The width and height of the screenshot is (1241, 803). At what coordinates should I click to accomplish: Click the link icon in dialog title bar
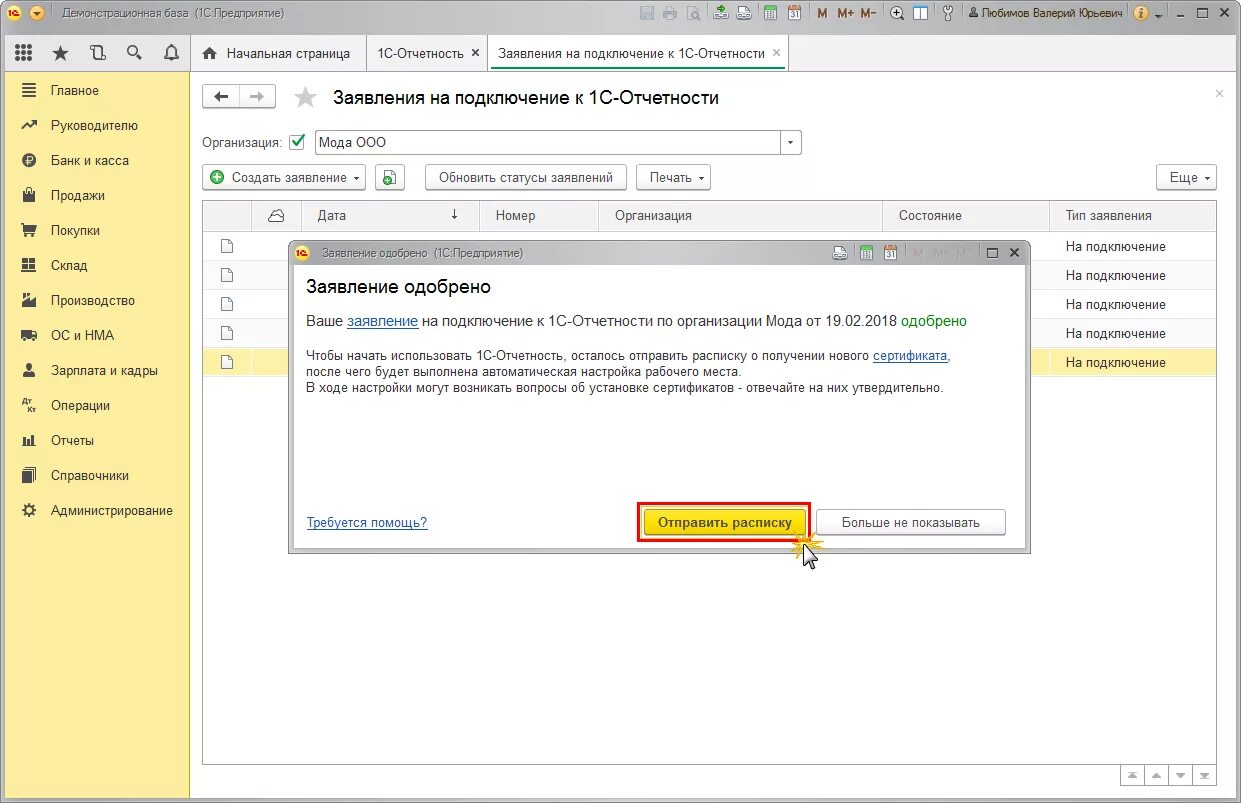(x=842, y=253)
